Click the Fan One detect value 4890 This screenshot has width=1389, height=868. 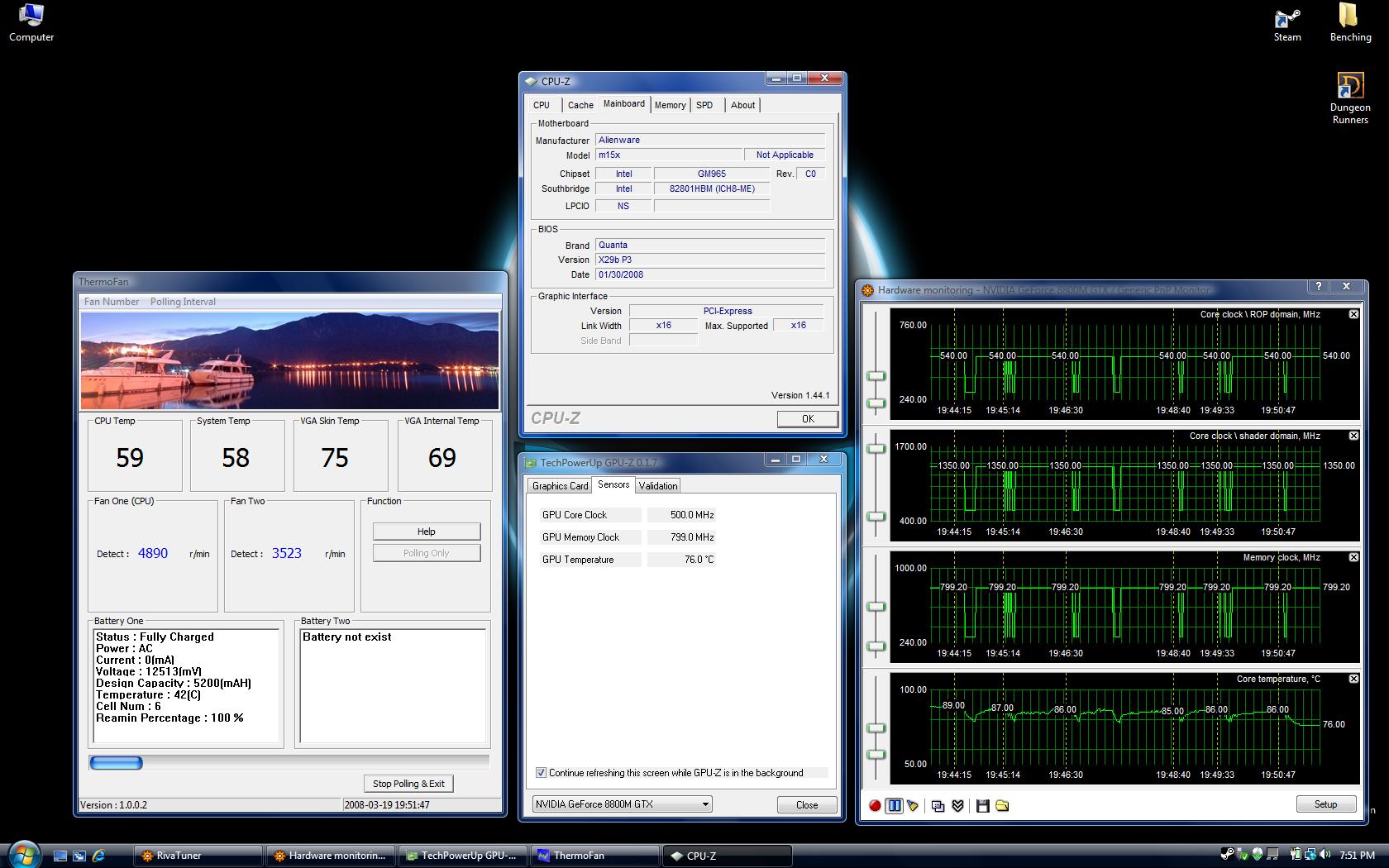(x=153, y=553)
